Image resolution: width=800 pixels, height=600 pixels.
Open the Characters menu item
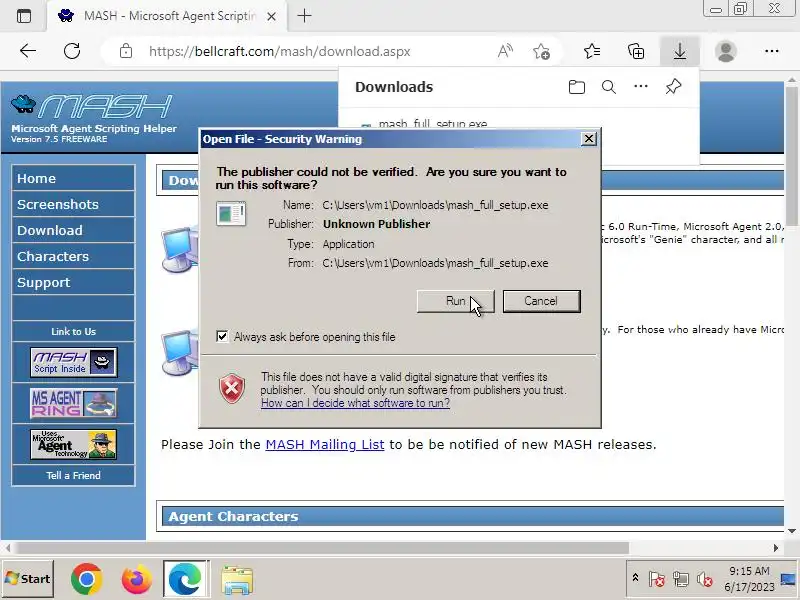(73, 256)
